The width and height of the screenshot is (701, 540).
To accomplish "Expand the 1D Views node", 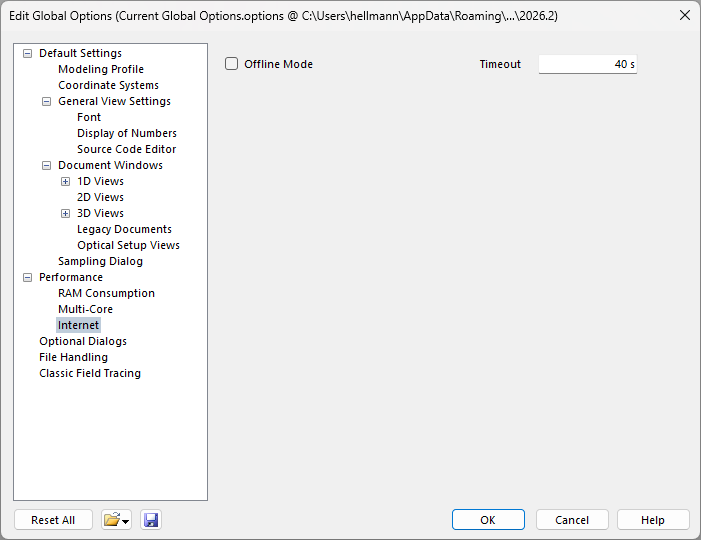I will pos(65,181).
